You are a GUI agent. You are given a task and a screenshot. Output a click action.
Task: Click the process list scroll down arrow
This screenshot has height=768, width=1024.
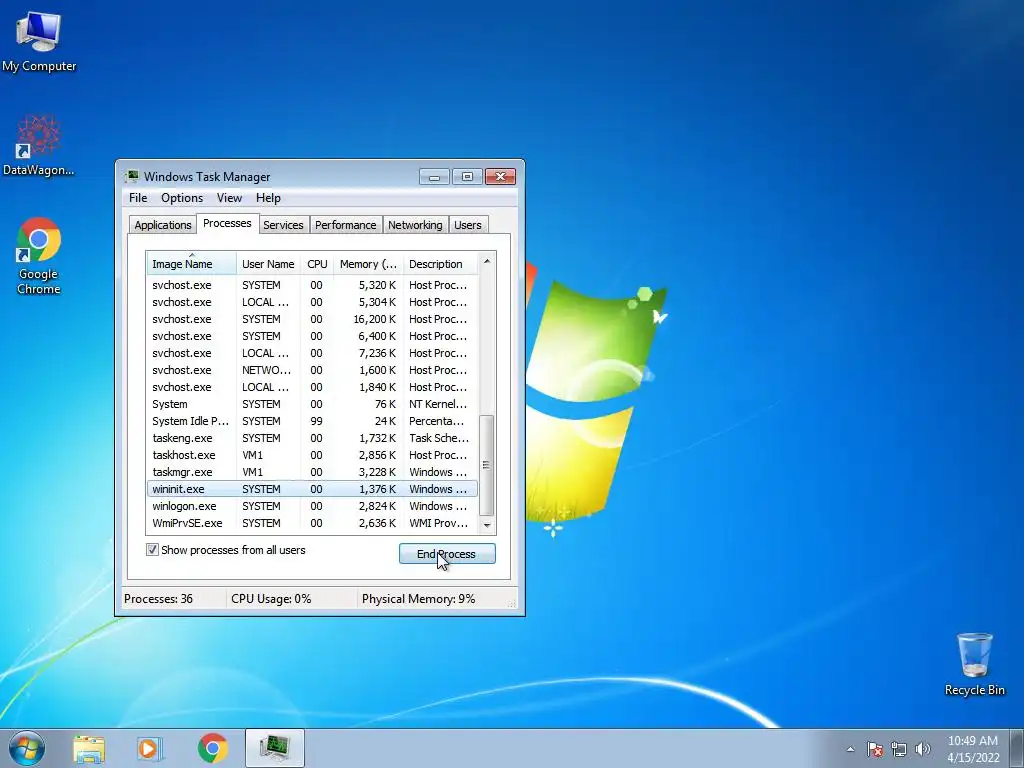[x=487, y=525]
